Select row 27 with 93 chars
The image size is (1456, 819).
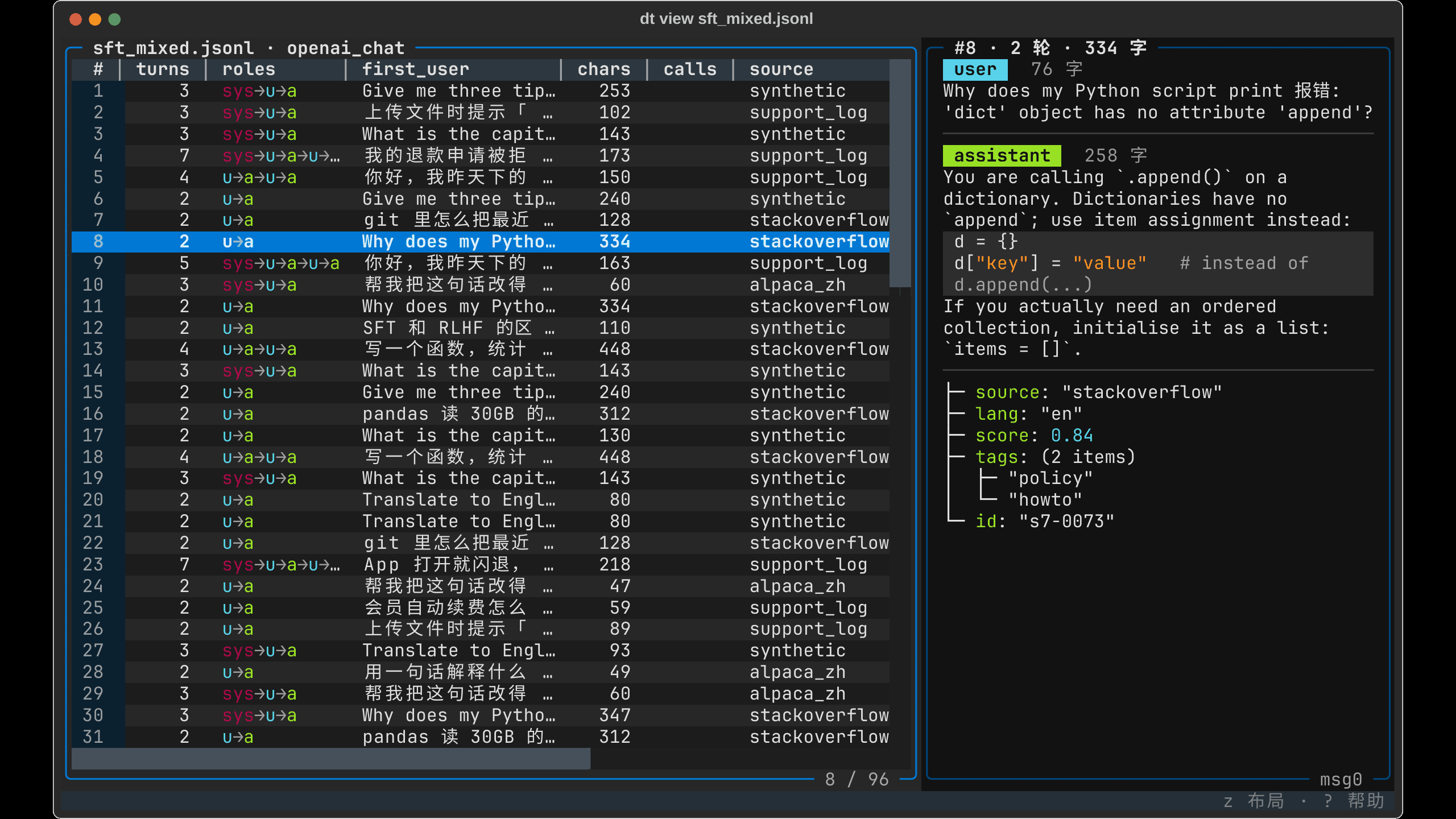(x=481, y=651)
